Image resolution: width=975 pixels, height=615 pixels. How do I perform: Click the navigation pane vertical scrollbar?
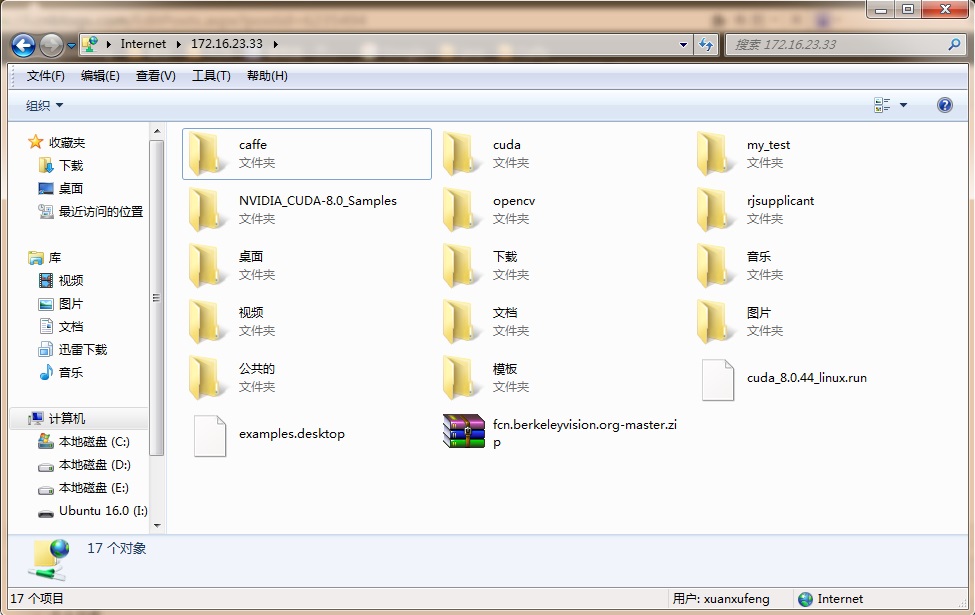156,300
